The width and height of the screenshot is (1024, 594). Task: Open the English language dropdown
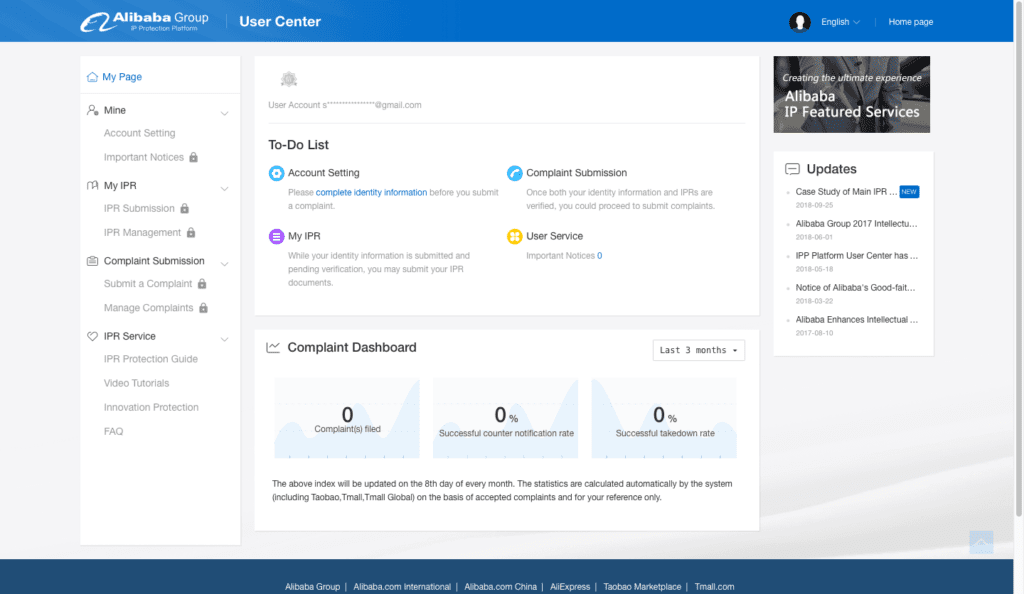[x=840, y=22]
